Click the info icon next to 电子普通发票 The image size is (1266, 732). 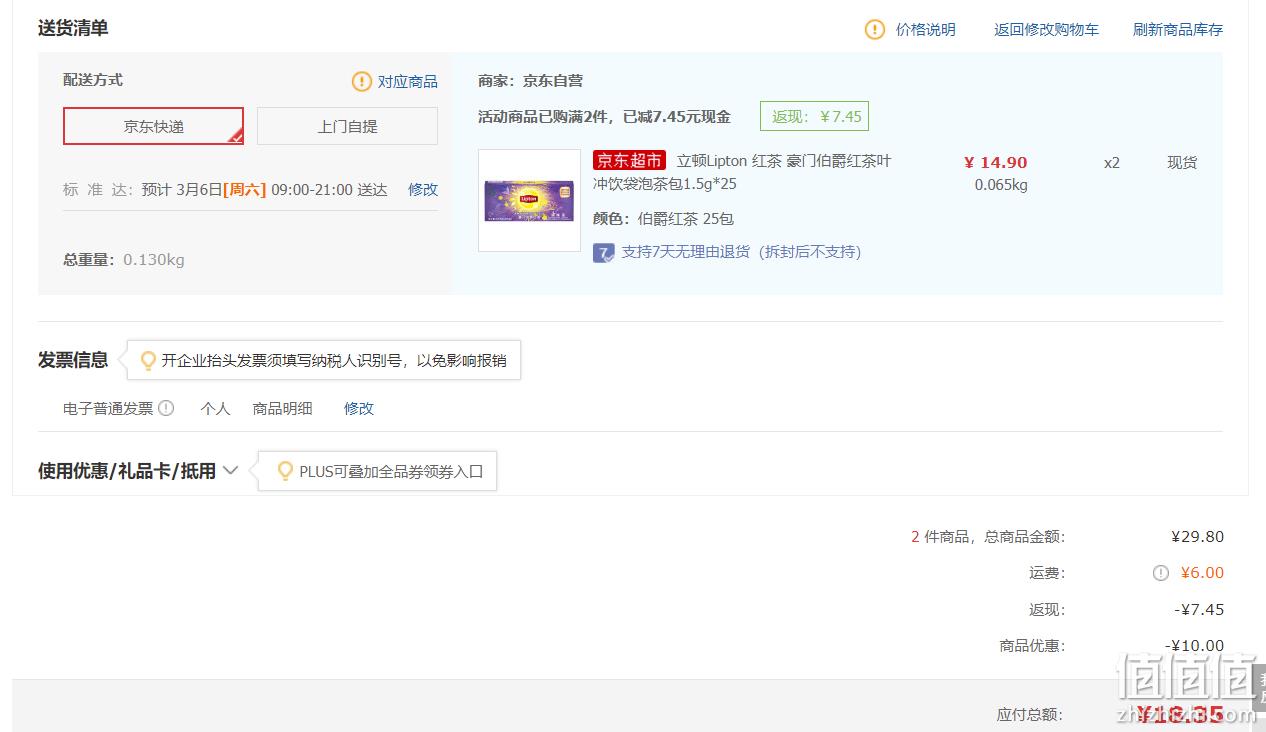pos(166,408)
